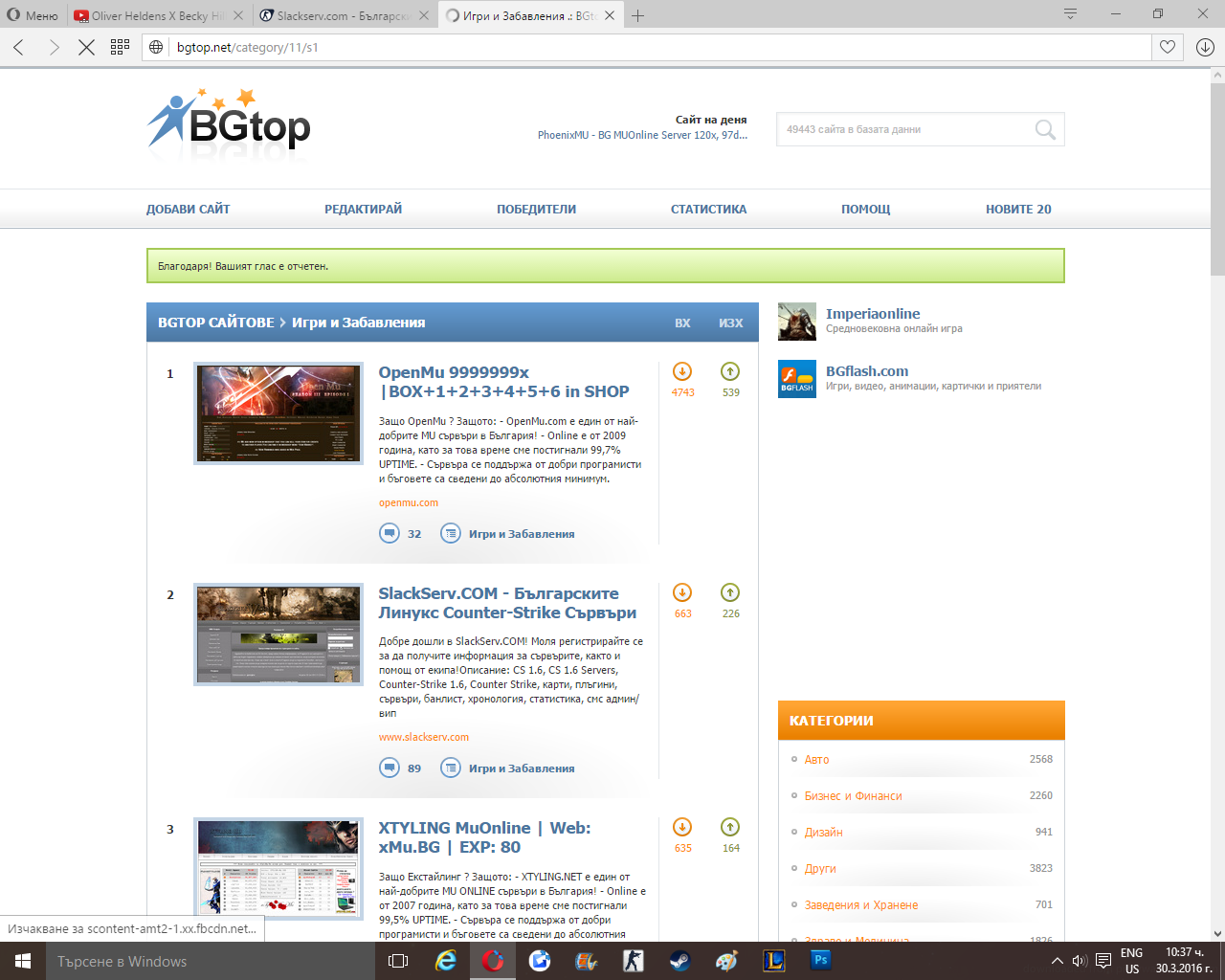Click BGTOP САЙТОВЕ in the breadcrumb
Viewport: 1225px width, 980px height.
click(216, 323)
